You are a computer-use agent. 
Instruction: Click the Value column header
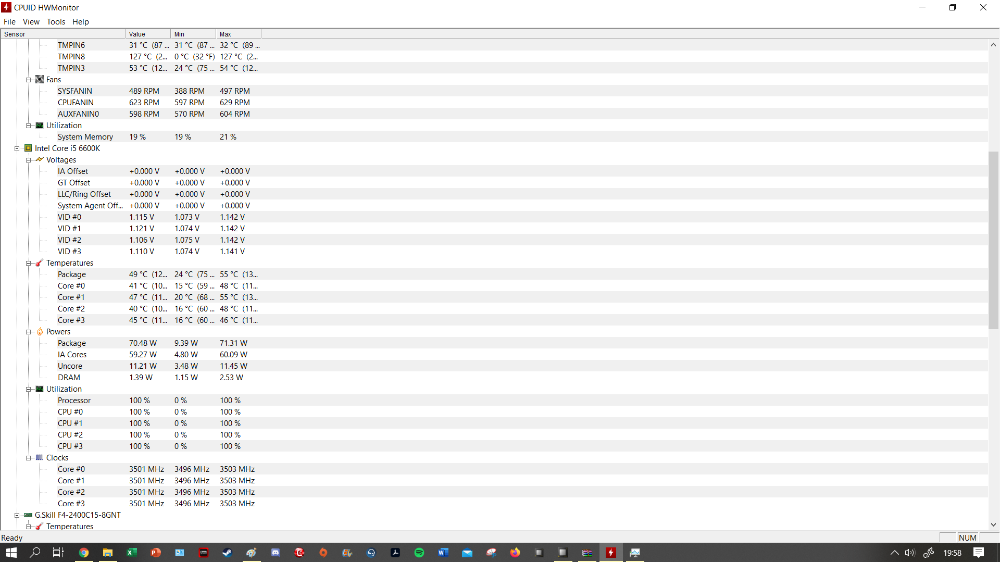149,34
